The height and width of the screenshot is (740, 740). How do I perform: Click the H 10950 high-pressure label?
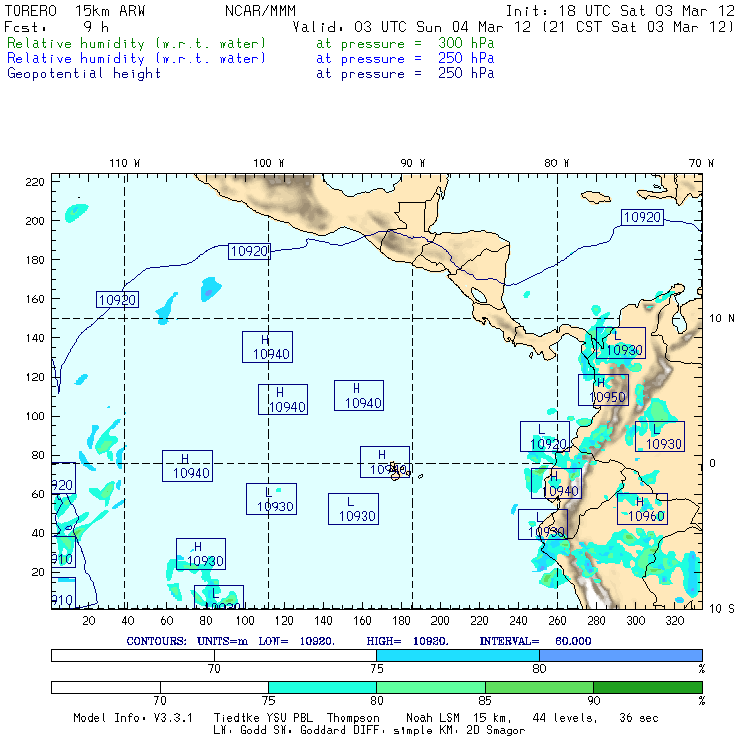[x=603, y=390]
